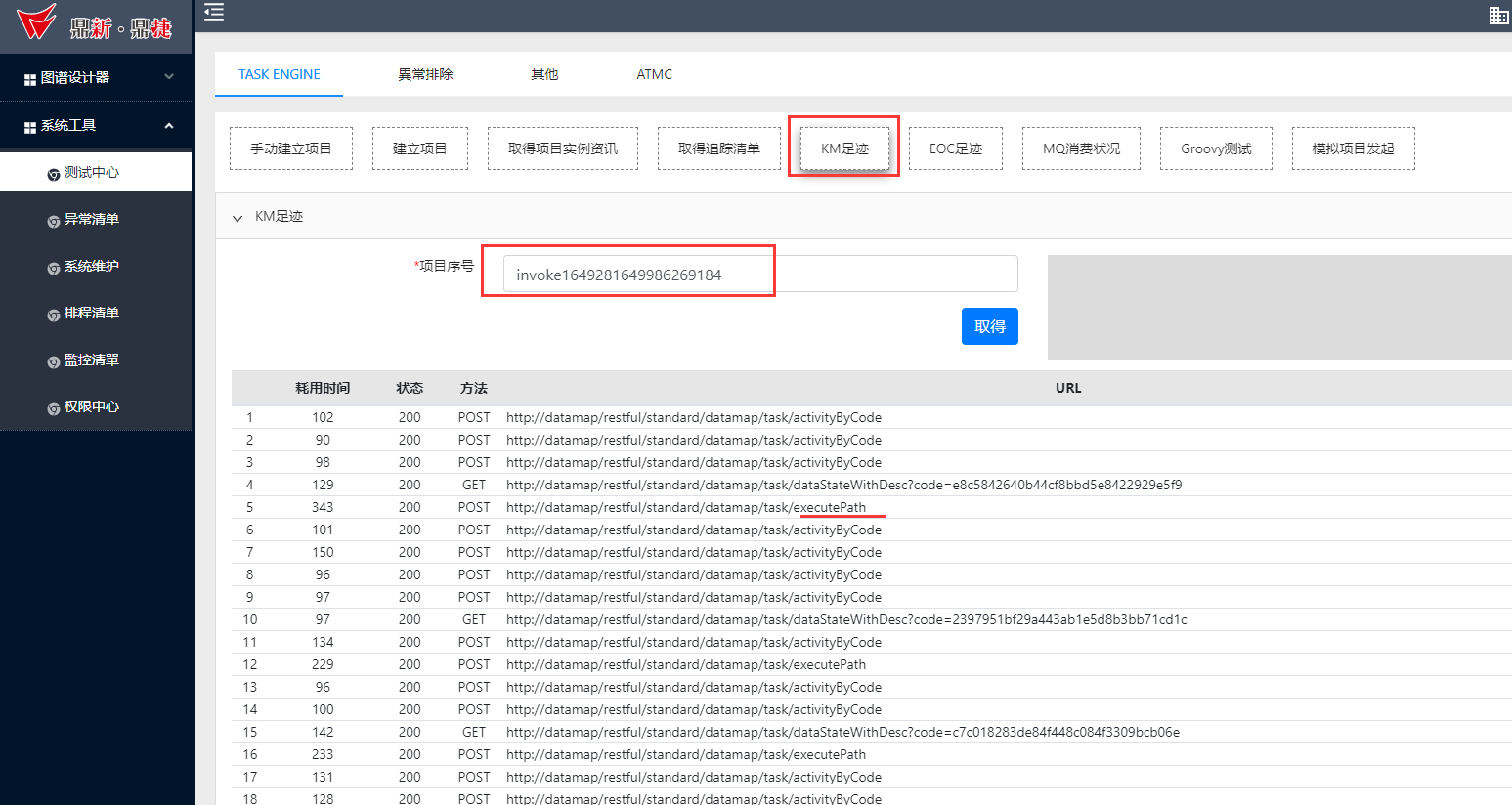
Task: Click the EOC足迹 button
Action: [956, 148]
